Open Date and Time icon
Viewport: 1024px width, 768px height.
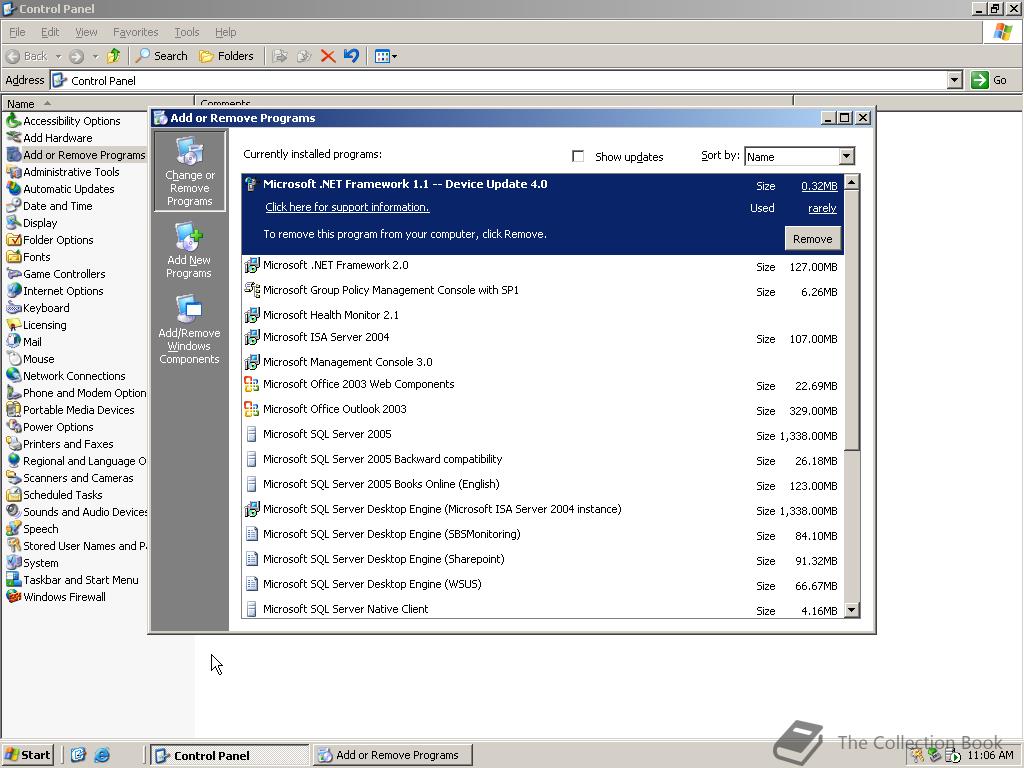click(14, 206)
